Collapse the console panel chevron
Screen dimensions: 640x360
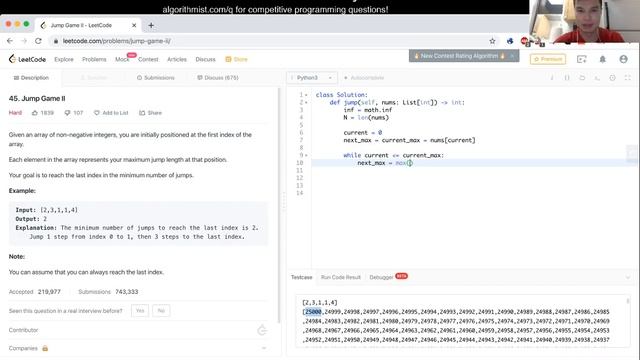point(628,277)
